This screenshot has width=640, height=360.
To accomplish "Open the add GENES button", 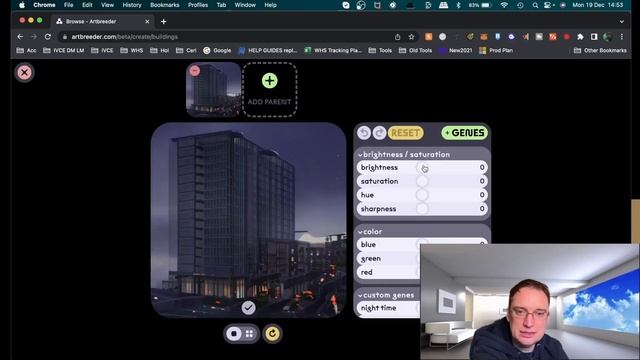I will click(464, 133).
